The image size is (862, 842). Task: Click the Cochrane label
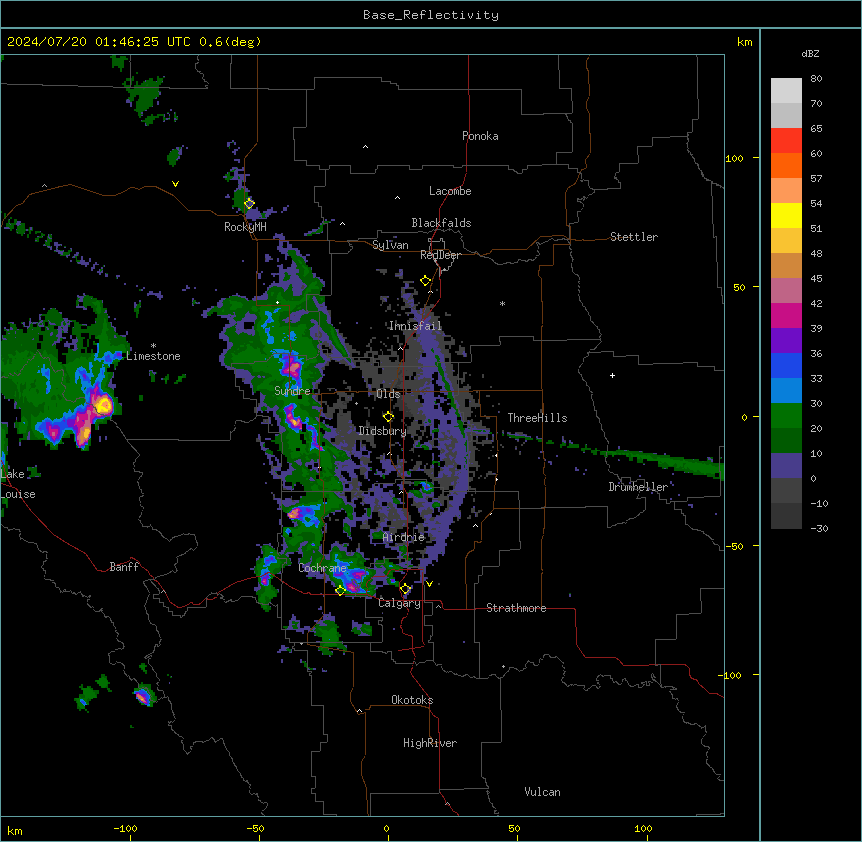pos(322,568)
